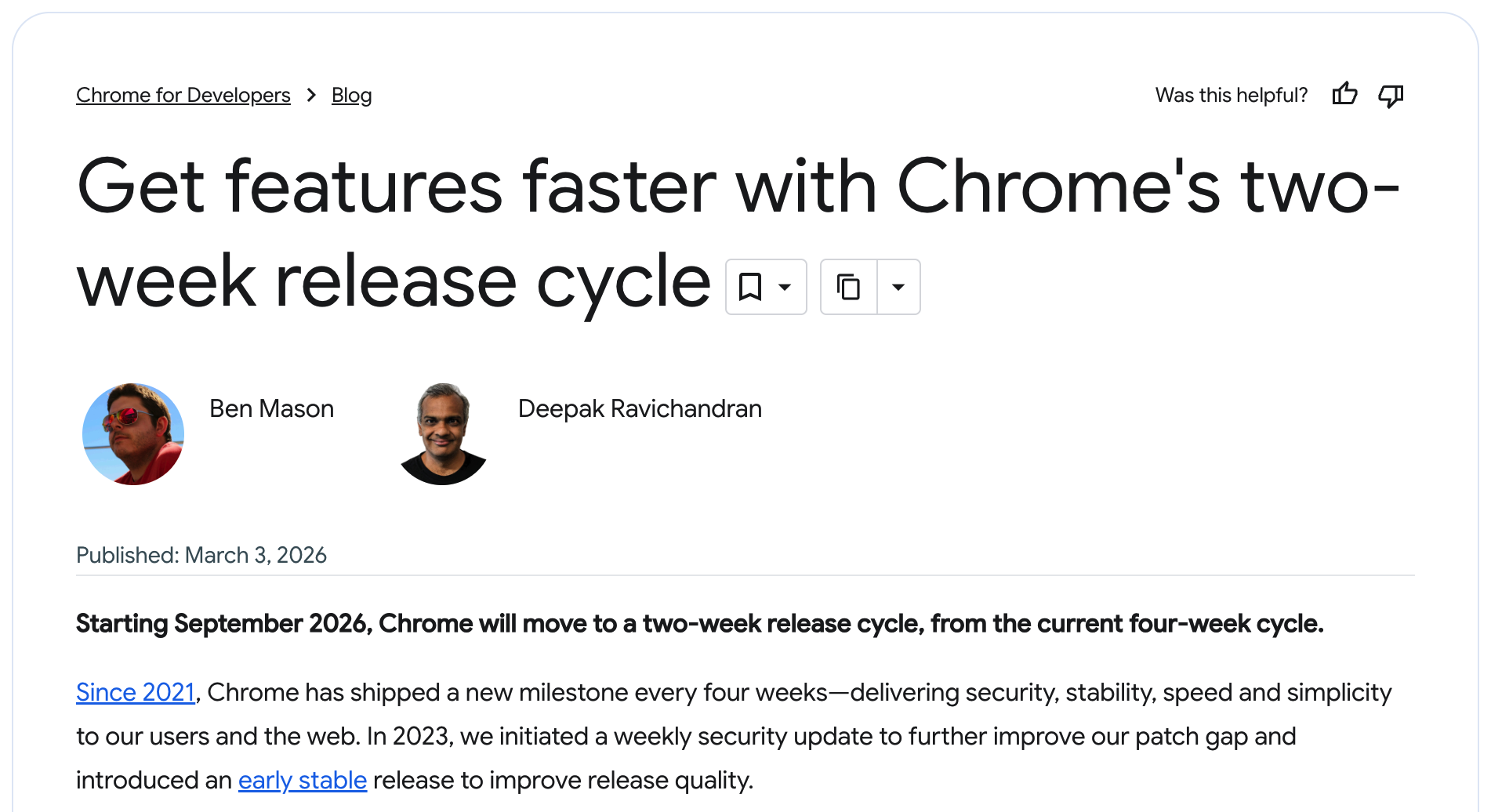This screenshot has height=812, width=1491.
Task: Open the Blog breadcrumb link
Action: coord(351,95)
